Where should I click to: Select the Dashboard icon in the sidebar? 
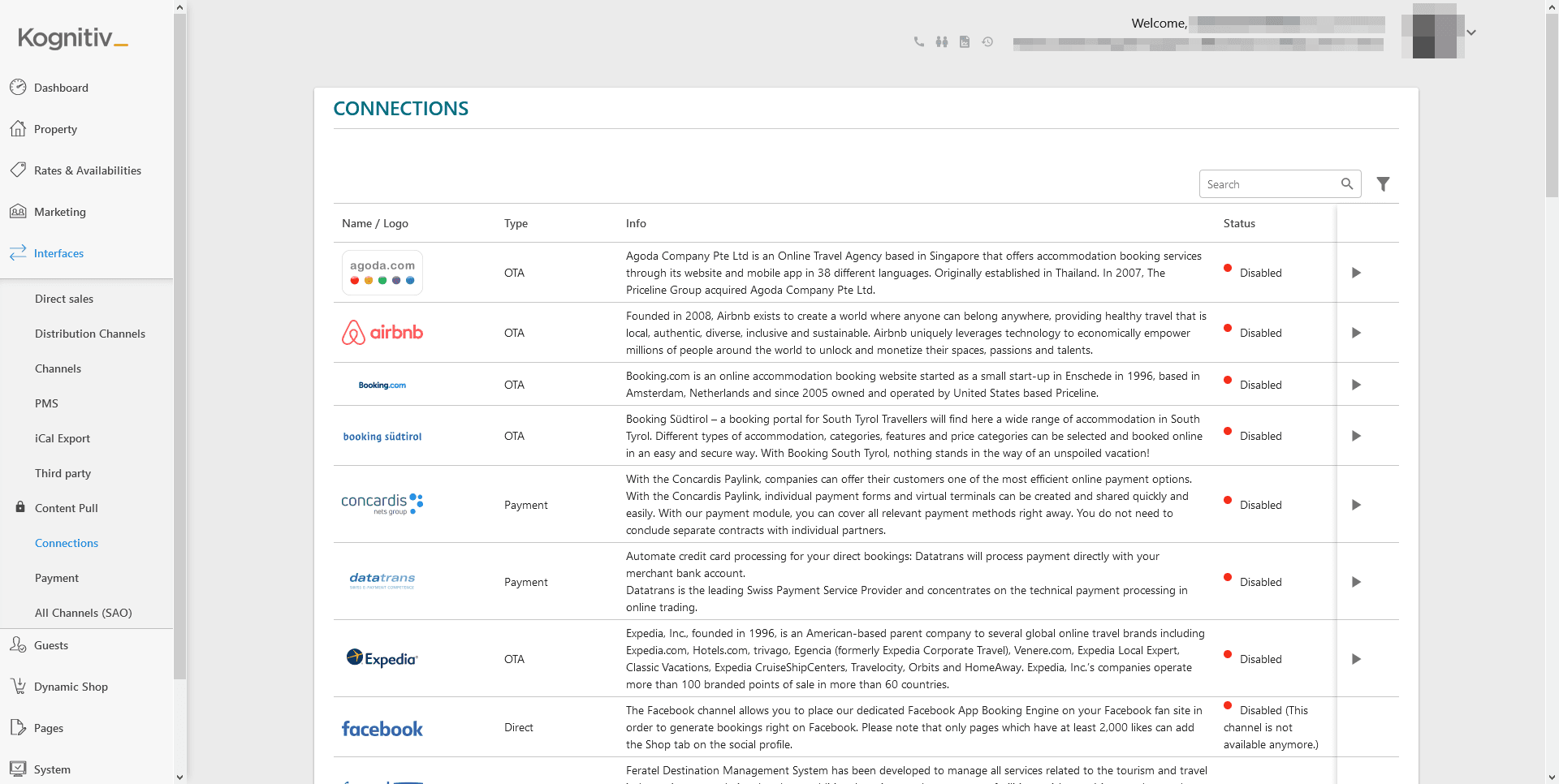[18, 86]
